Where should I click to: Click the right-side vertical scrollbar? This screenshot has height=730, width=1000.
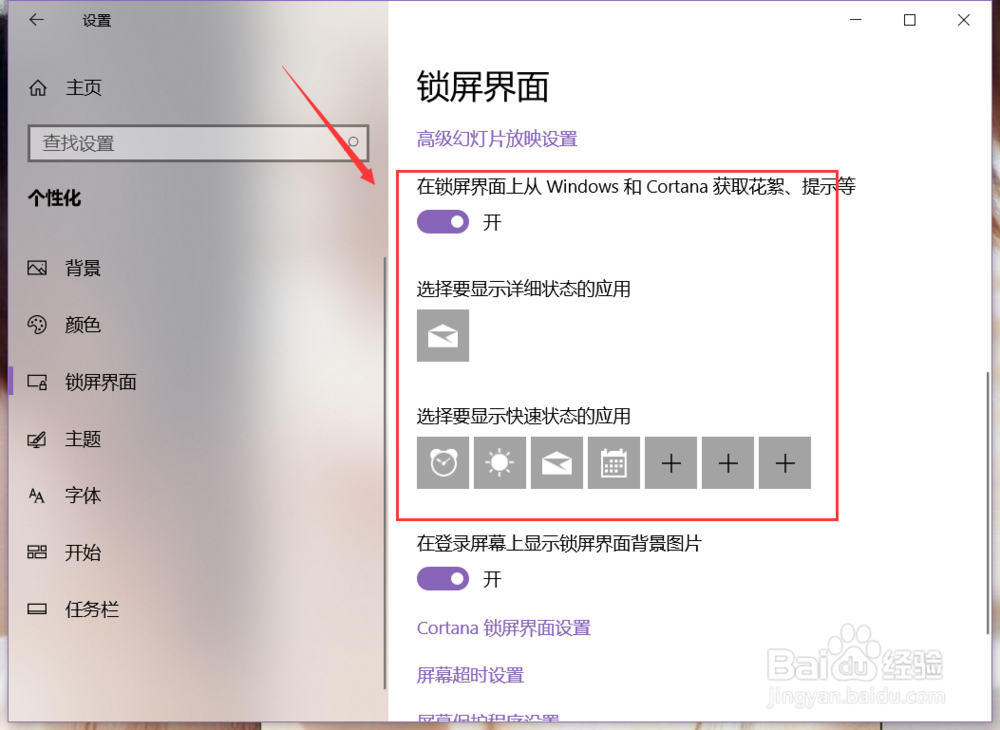(x=990, y=504)
